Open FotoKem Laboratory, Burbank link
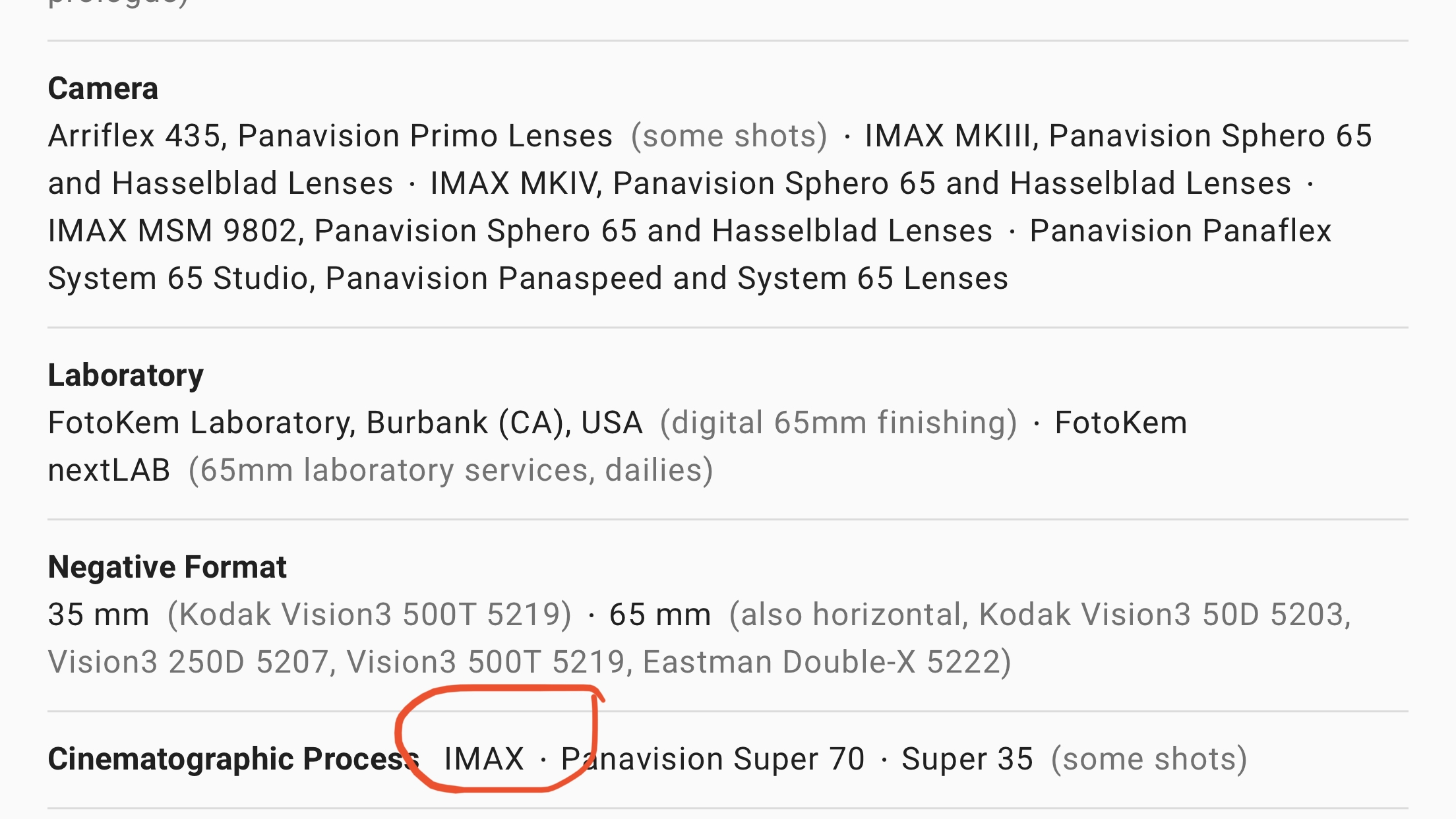This screenshot has height=819, width=1456. coord(346,423)
